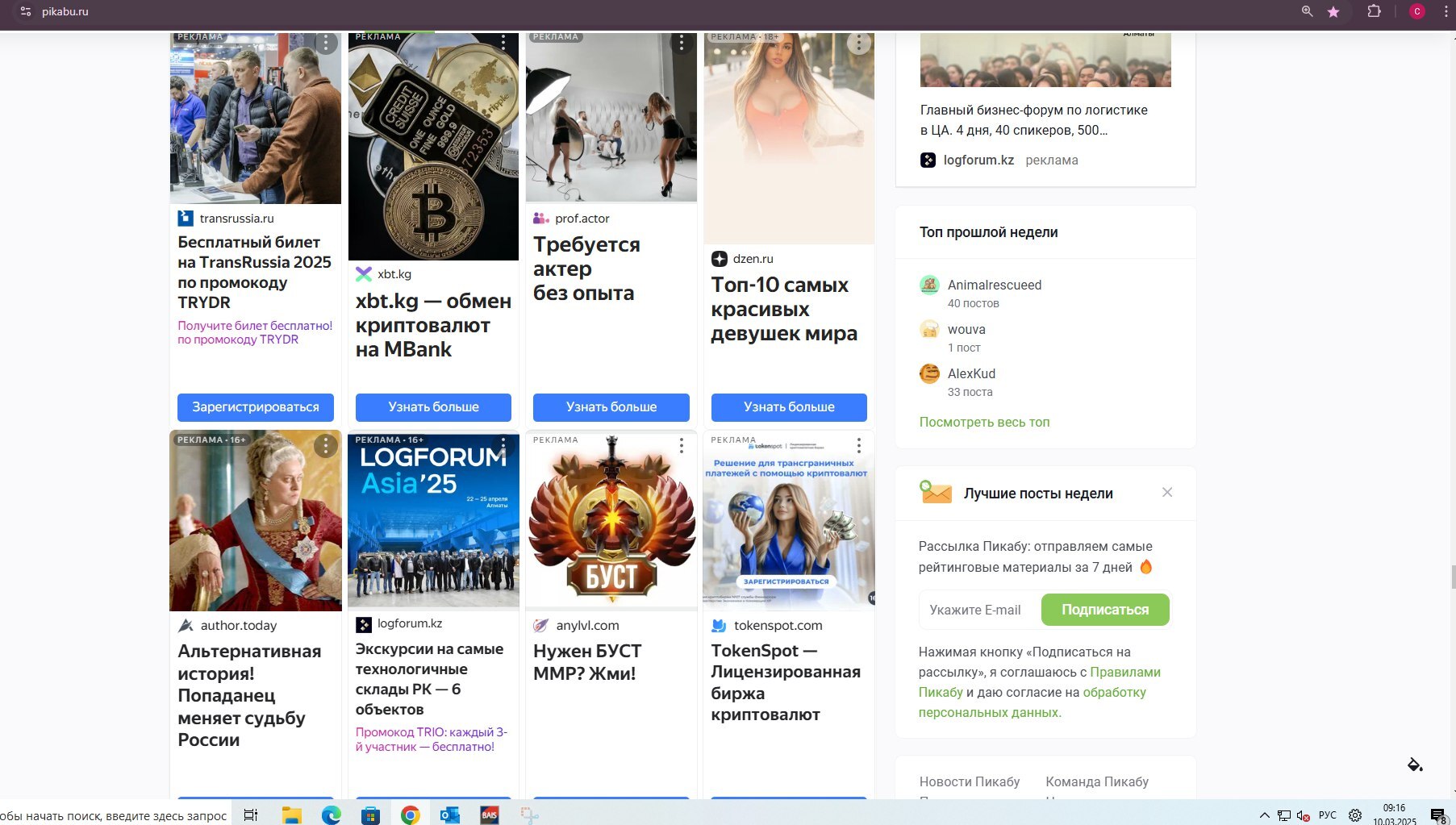This screenshot has width=1456, height=825.
Task: Open browser extensions puzzle icon
Action: pyautogui.click(x=1375, y=11)
